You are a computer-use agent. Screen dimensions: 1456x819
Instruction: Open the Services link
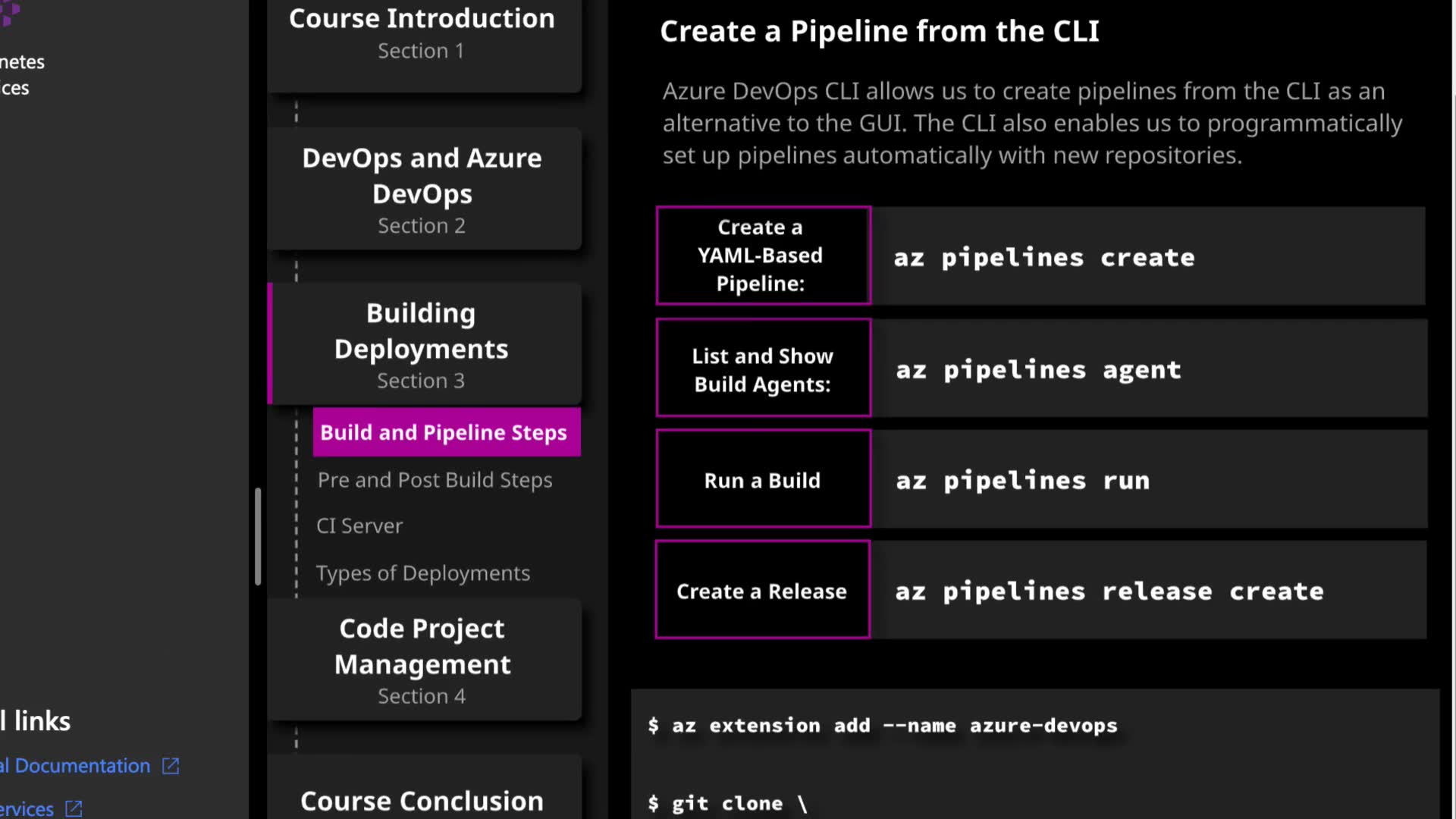[x=27, y=808]
